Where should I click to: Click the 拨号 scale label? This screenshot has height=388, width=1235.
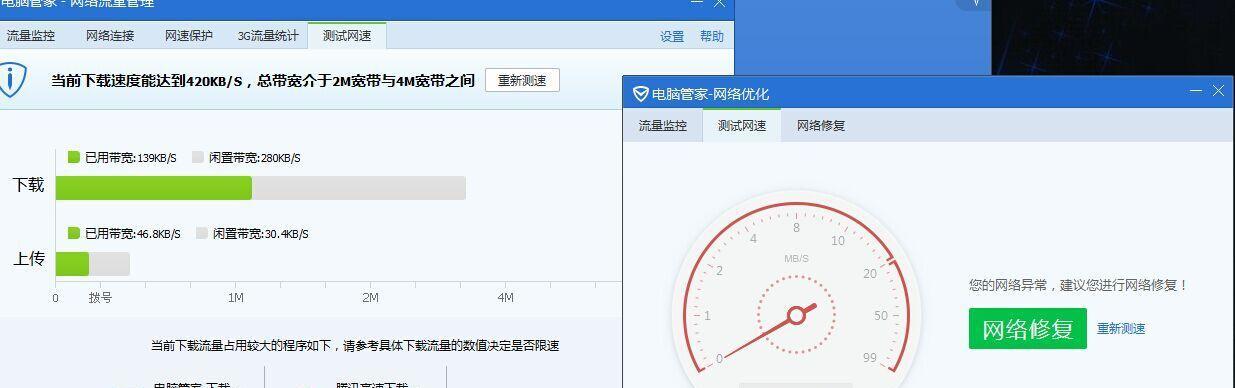pos(100,298)
